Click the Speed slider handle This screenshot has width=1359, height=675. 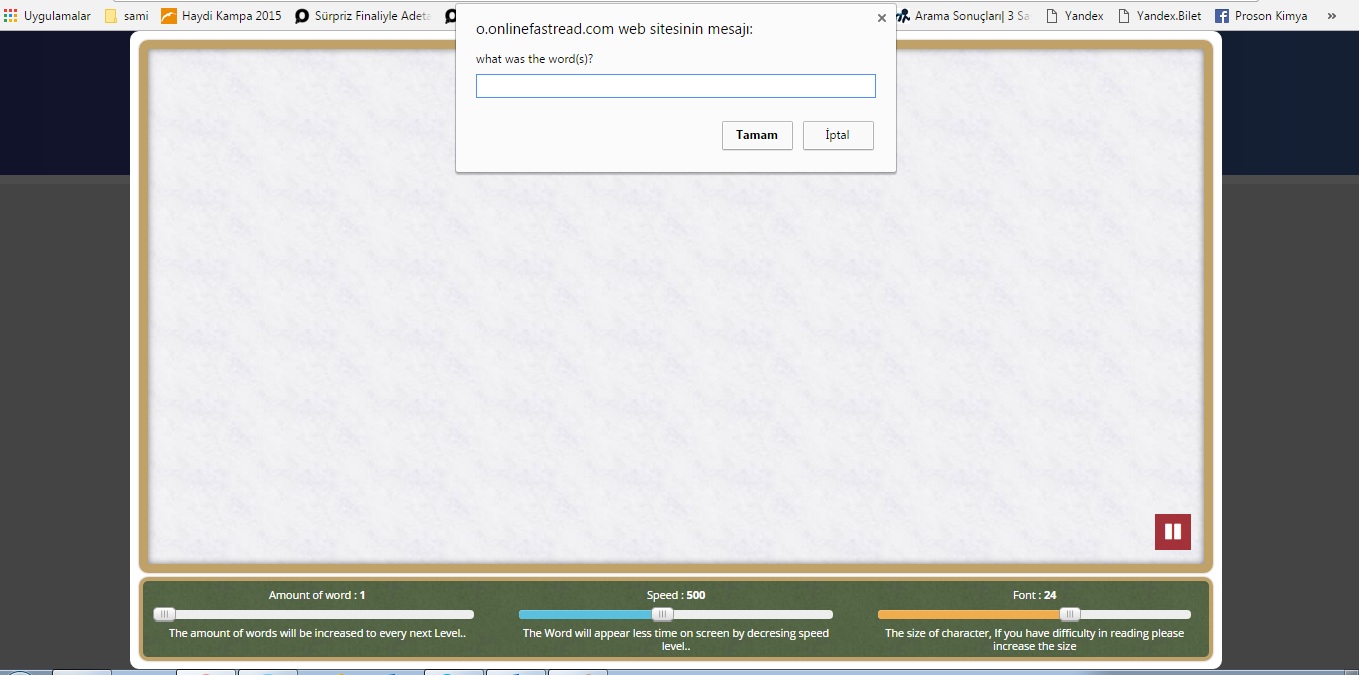(662, 615)
